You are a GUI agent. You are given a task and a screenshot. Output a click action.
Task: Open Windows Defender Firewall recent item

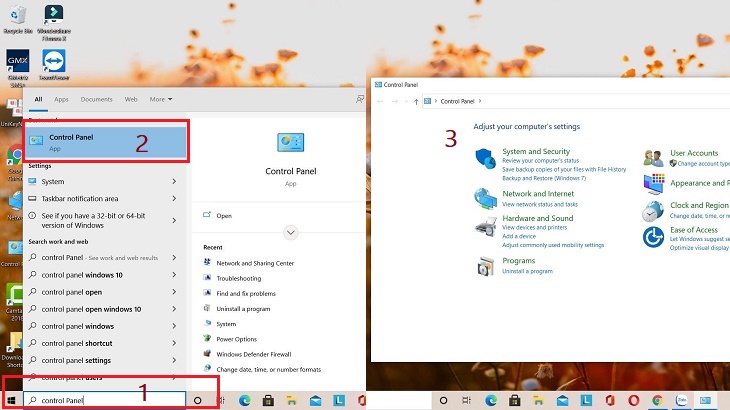coord(254,354)
